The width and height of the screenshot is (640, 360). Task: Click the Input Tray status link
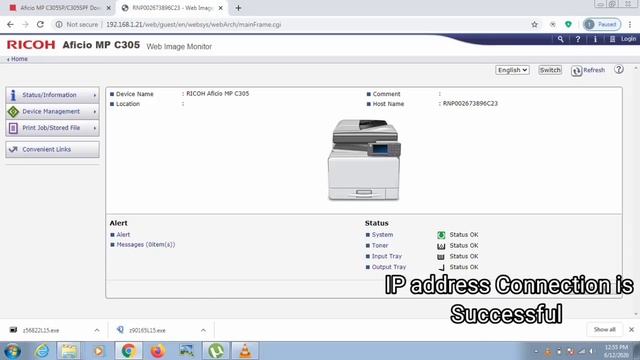click(387, 256)
